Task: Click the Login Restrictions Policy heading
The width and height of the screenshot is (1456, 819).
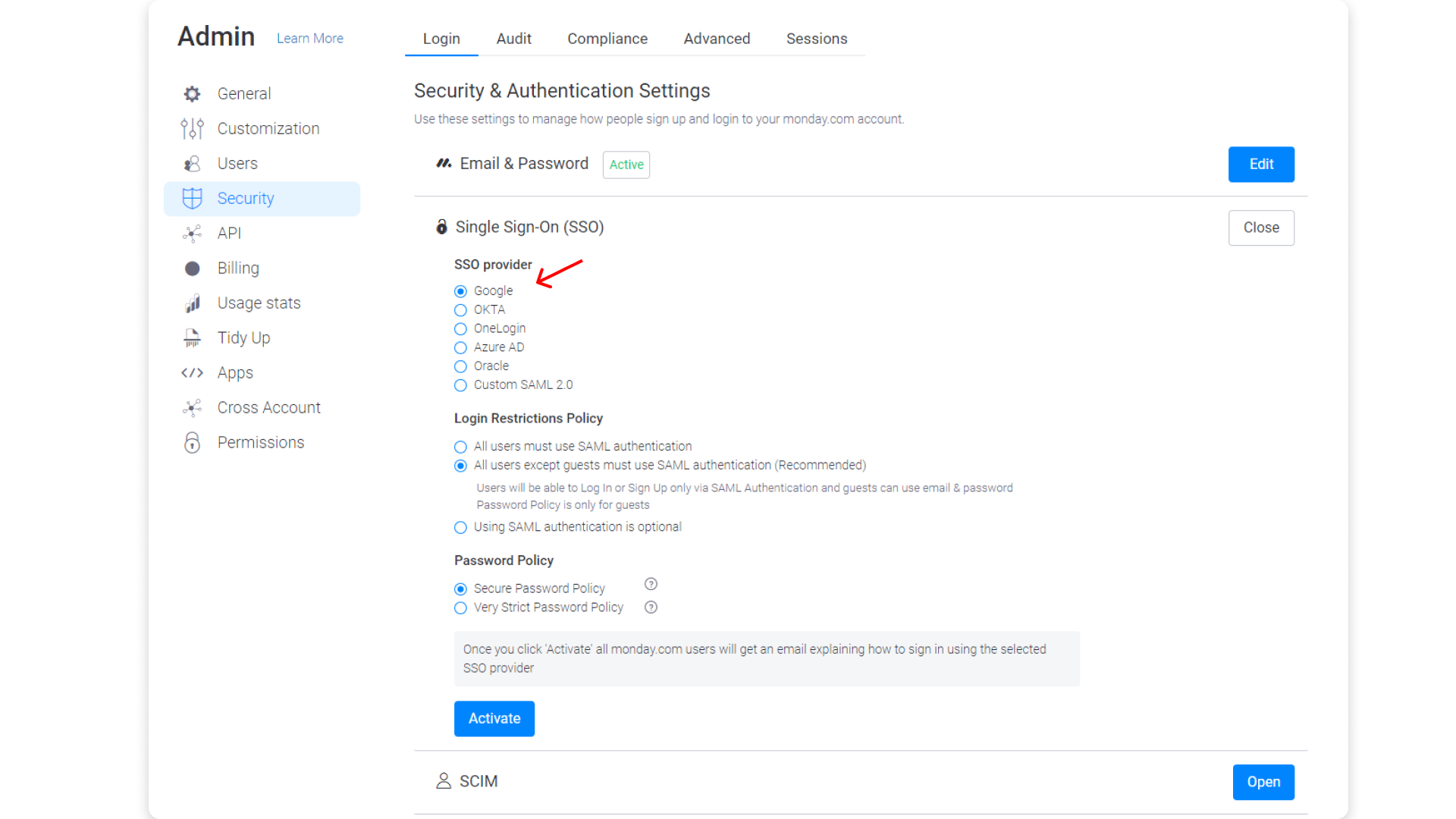Action: pos(529,419)
